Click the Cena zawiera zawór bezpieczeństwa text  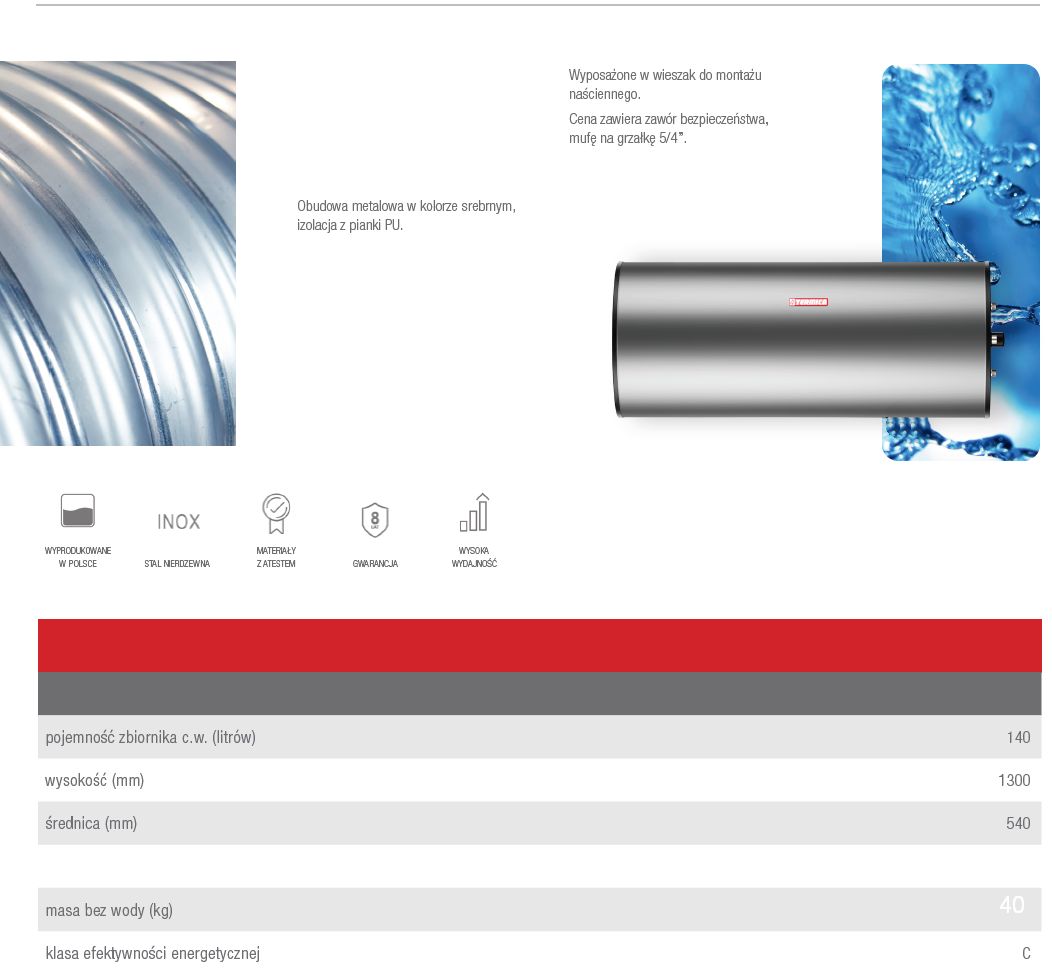coord(668,128)
